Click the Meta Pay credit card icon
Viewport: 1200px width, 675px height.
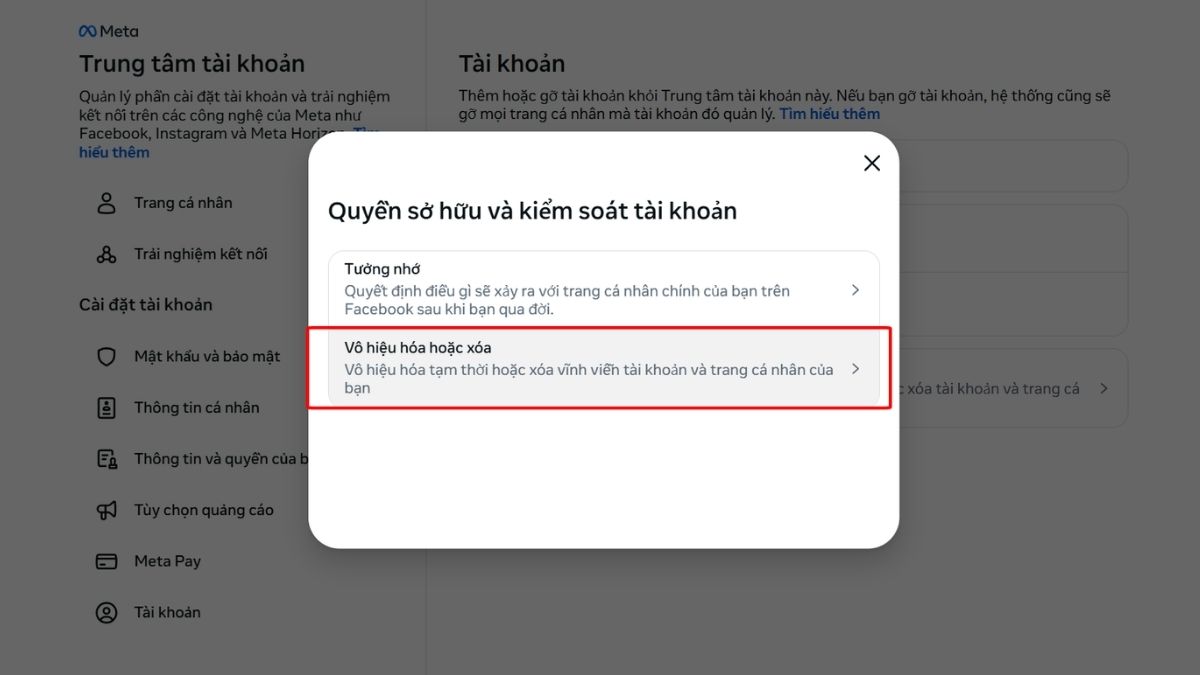tap(106, 561)
